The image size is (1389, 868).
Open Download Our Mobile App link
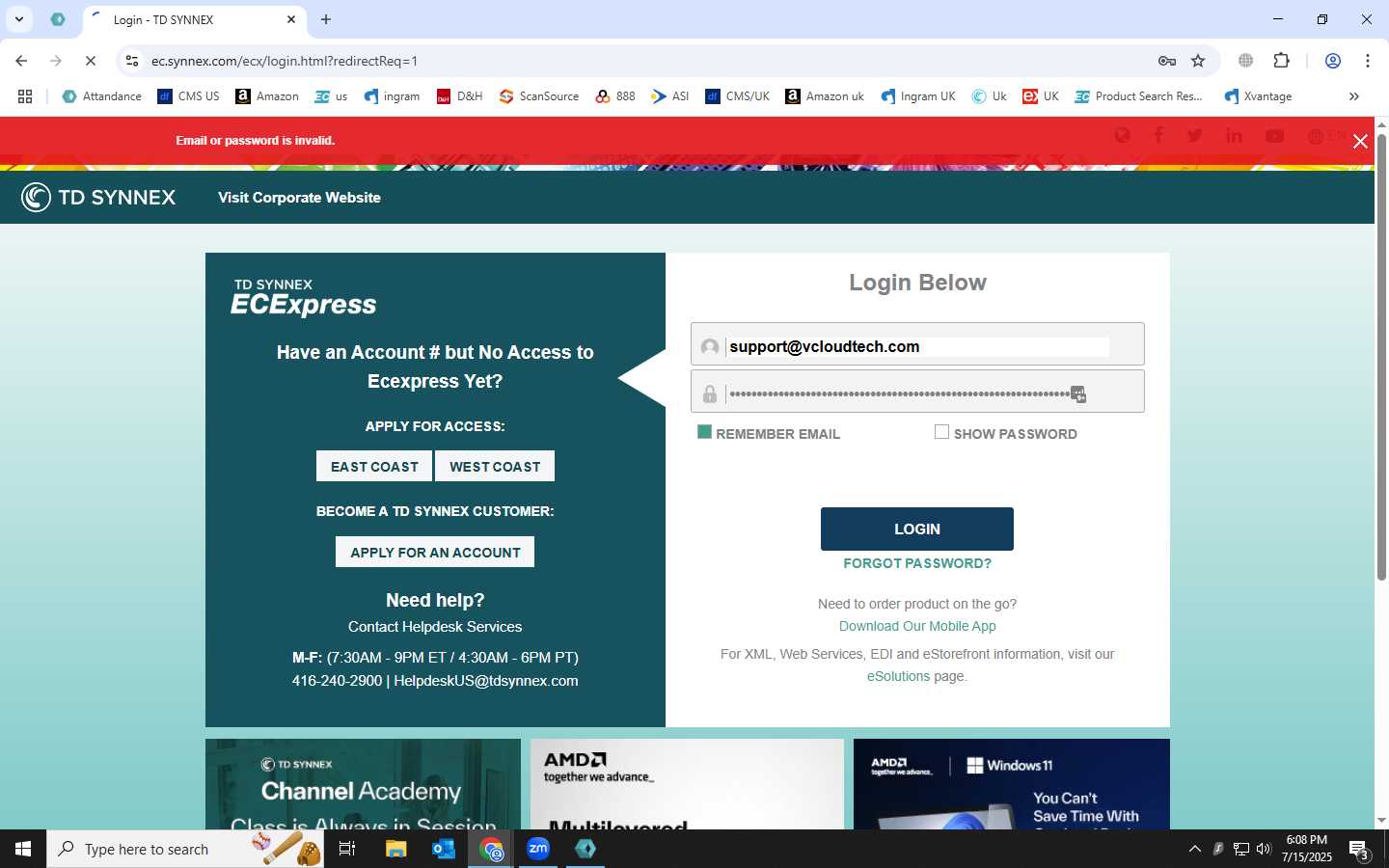pyautogui.click(x=917, y=626)
